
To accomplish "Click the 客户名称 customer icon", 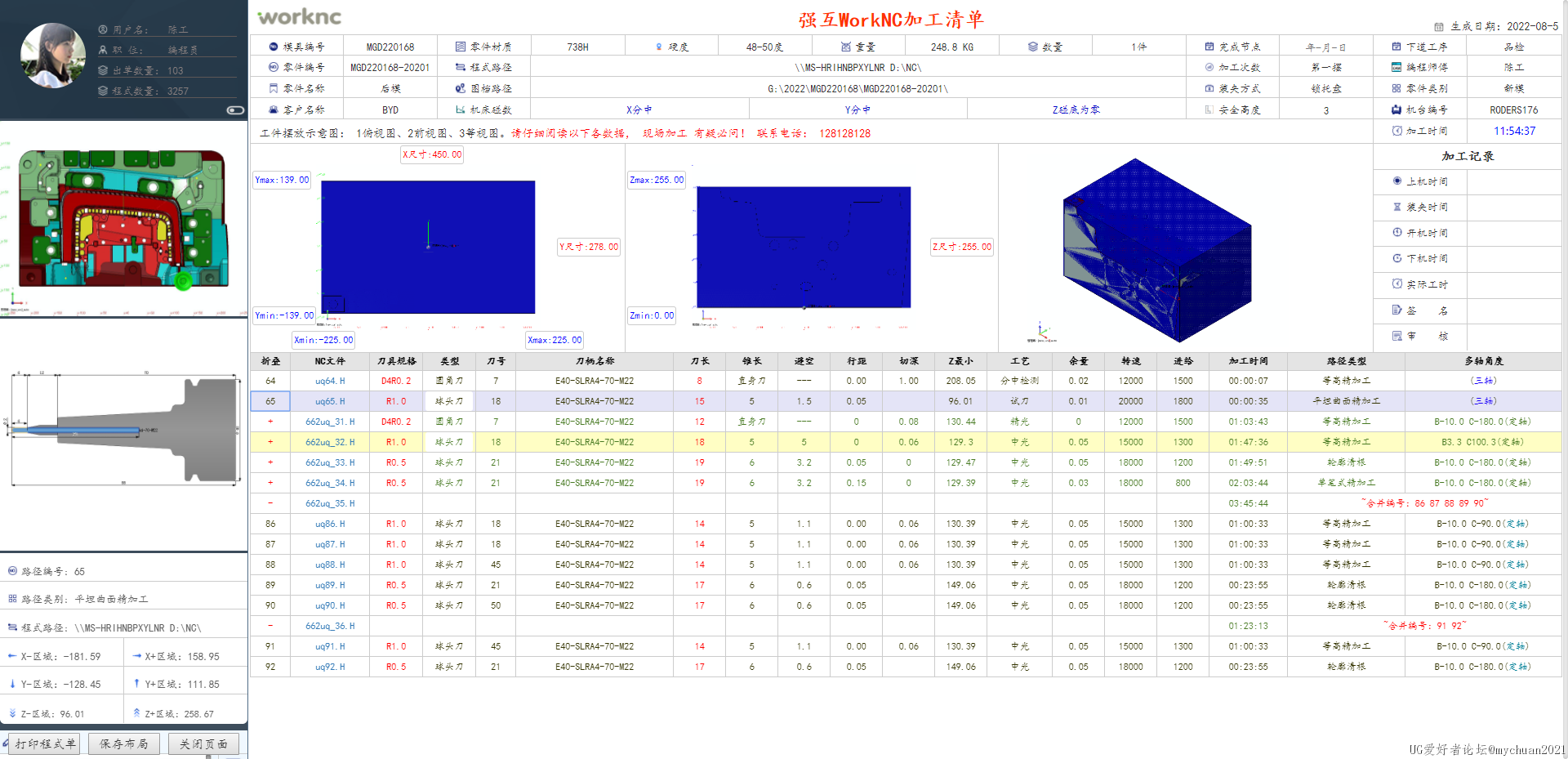I will pos(274,109).
